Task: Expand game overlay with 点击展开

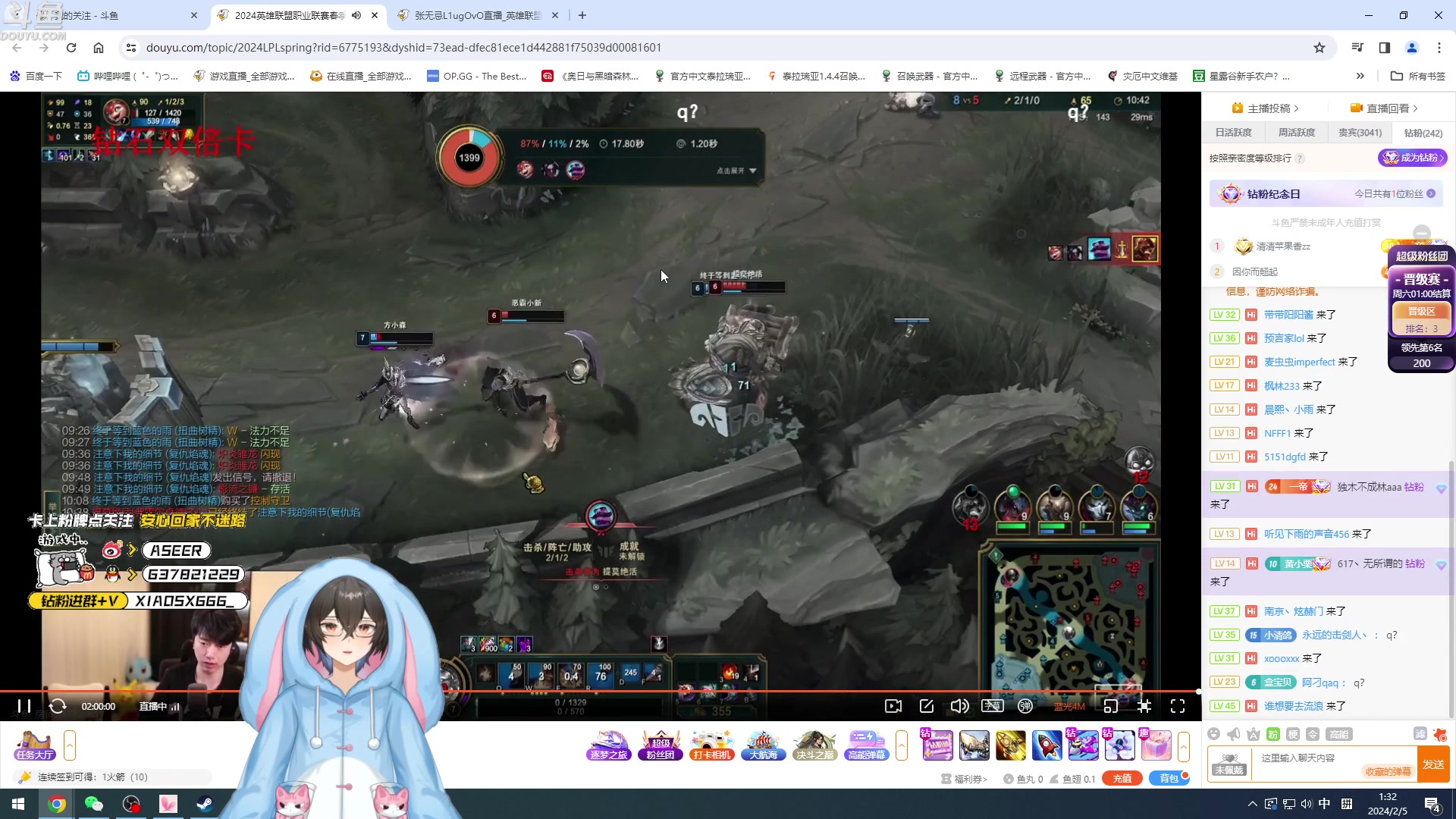Action: pos(736,171)
